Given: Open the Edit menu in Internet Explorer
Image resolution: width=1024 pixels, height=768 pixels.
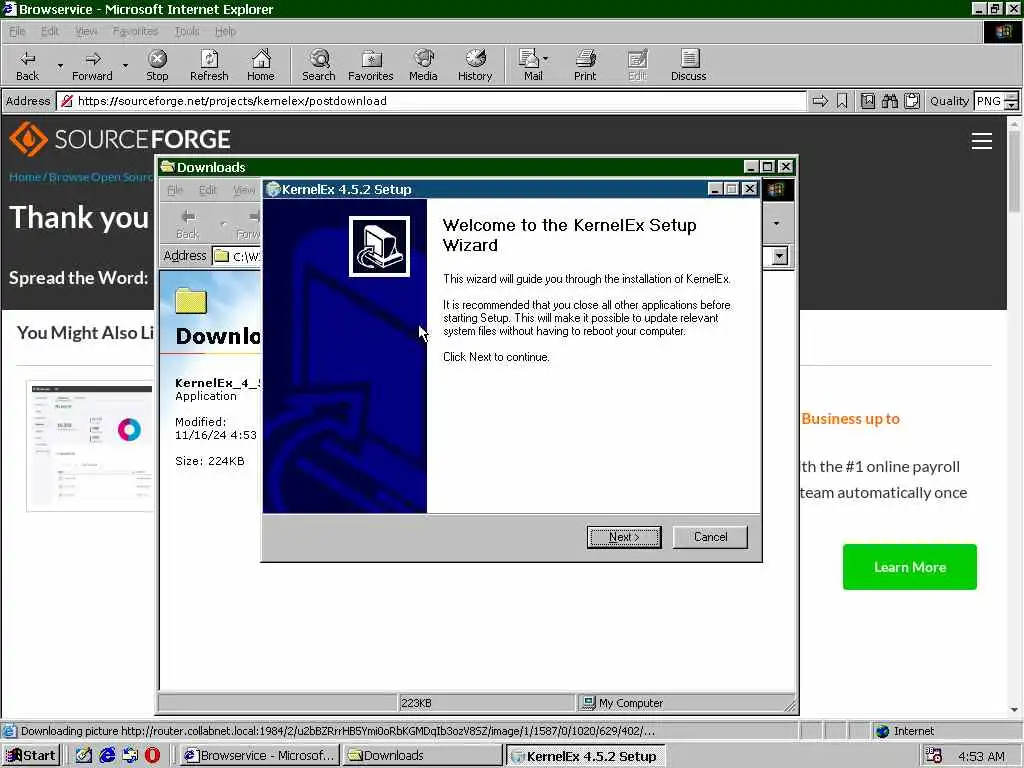Looking at the screenshot, I should coord(50,31).
